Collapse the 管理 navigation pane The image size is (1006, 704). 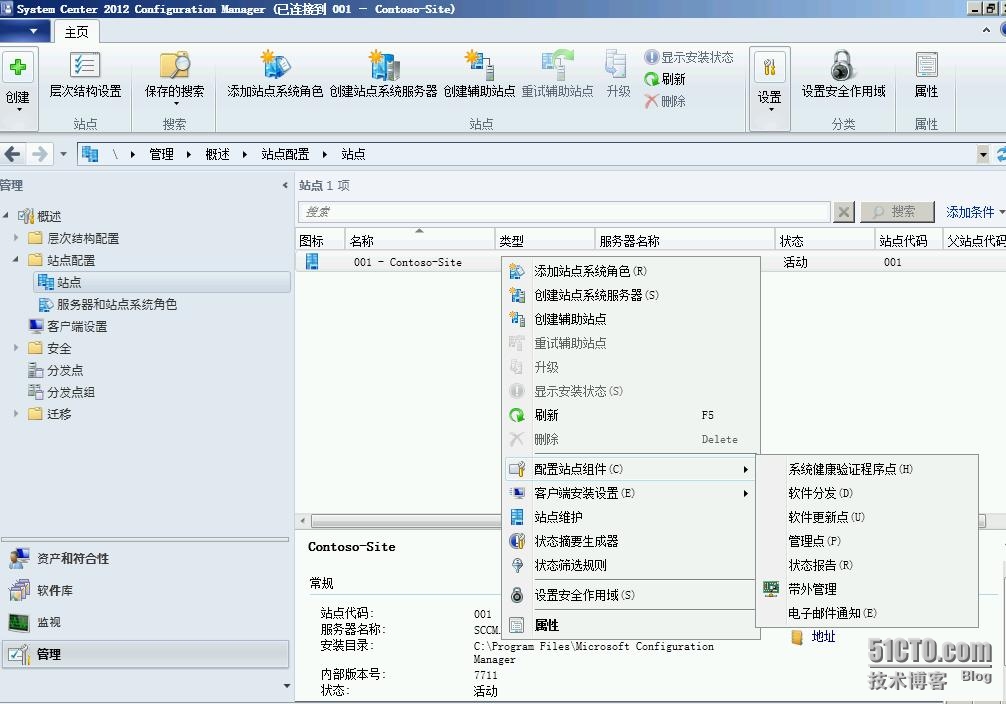(285, 185)
